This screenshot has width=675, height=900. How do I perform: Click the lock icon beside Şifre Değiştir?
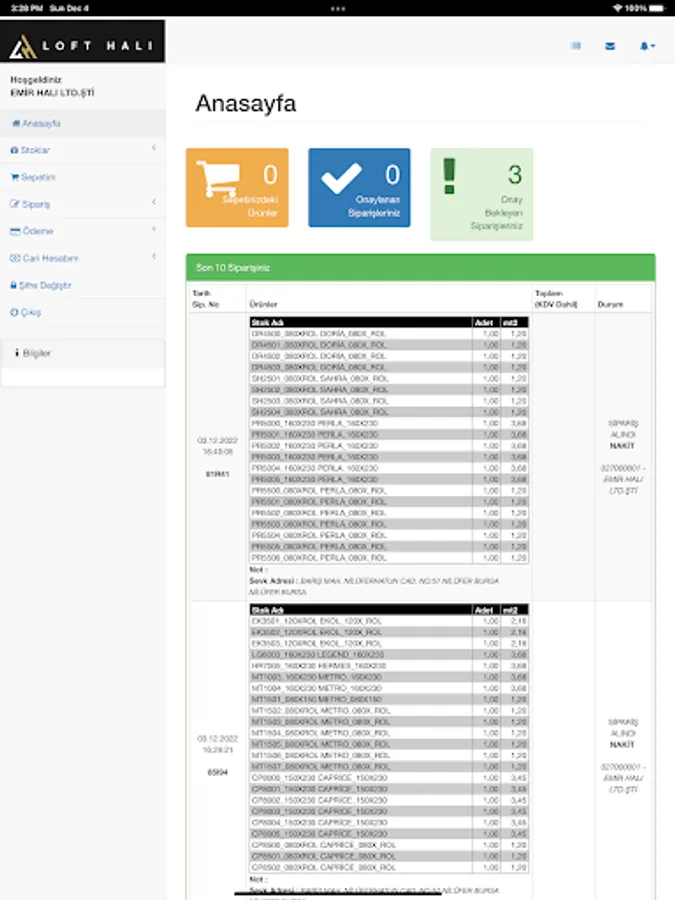point(14,285)
